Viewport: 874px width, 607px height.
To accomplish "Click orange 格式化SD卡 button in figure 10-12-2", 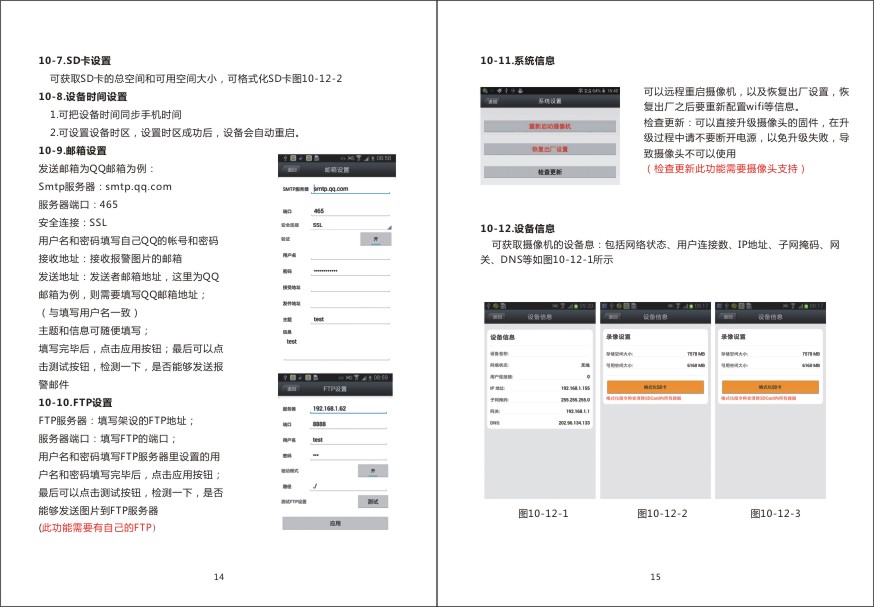I will pos(655,387).
